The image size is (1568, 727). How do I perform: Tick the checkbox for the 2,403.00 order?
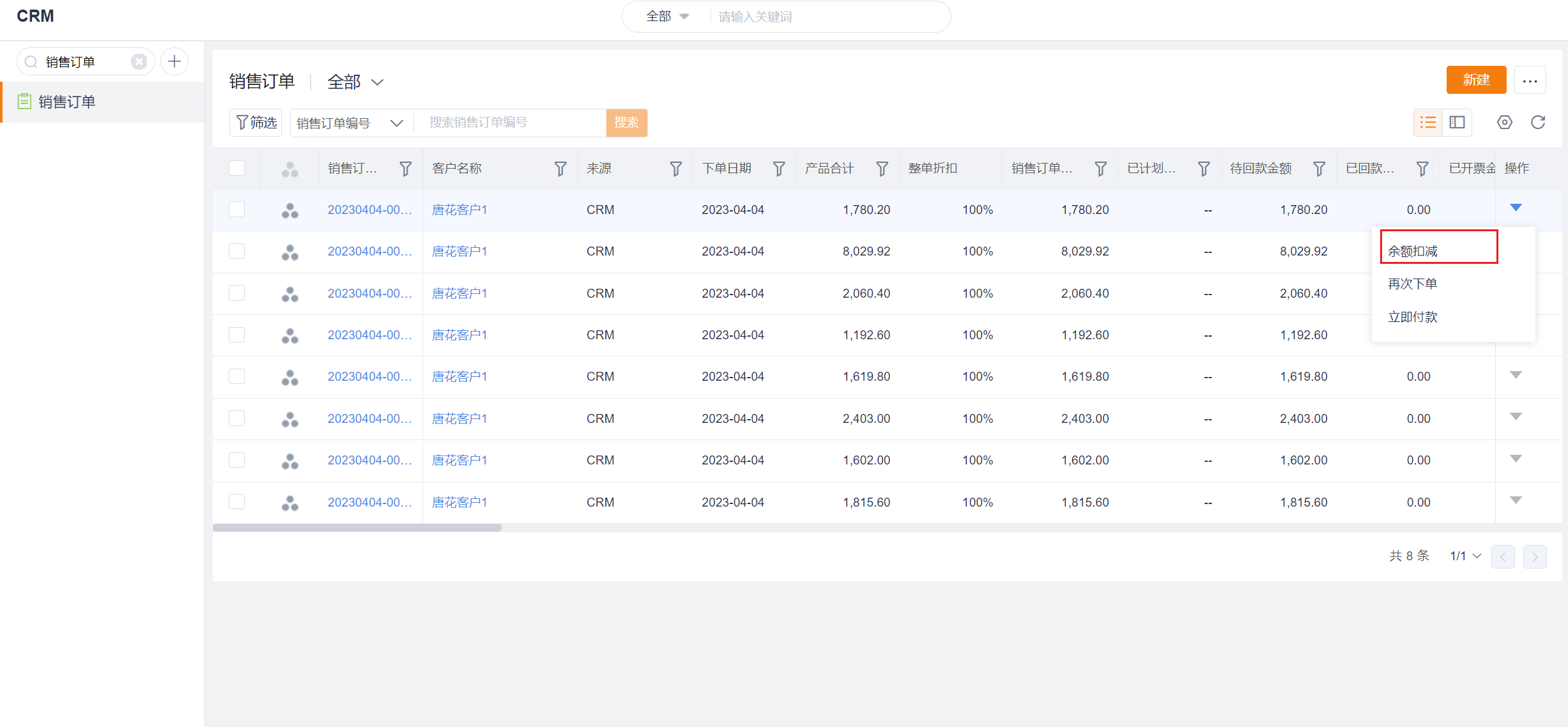click(x=237, y=418)
